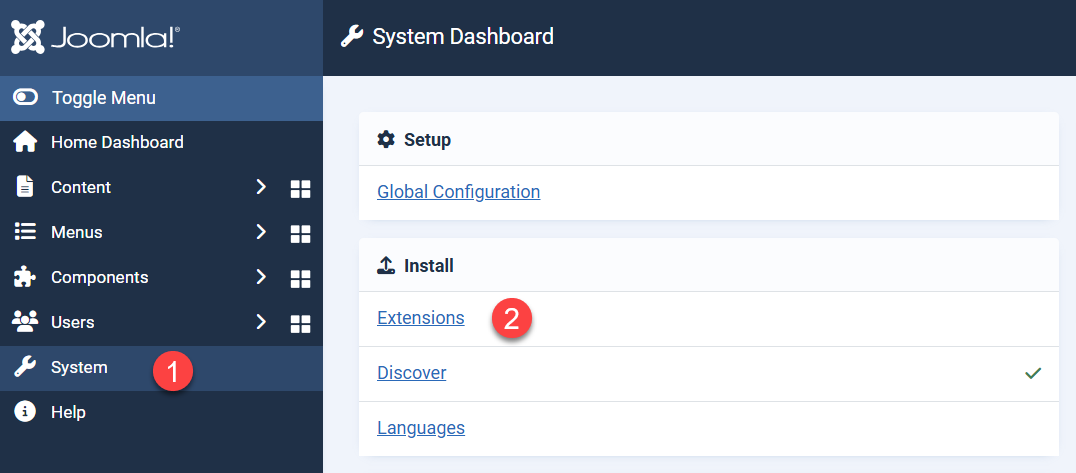1076x473 pixels.
Task: Click the Components puzzle piece icon
Action: (x=25, y=277)
